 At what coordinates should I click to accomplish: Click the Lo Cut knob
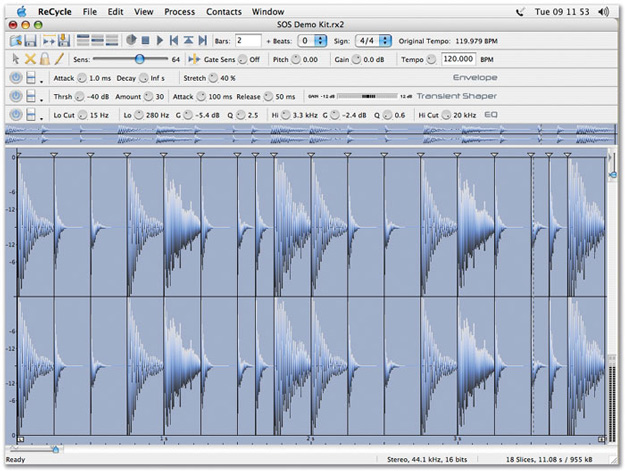(83, 115)
